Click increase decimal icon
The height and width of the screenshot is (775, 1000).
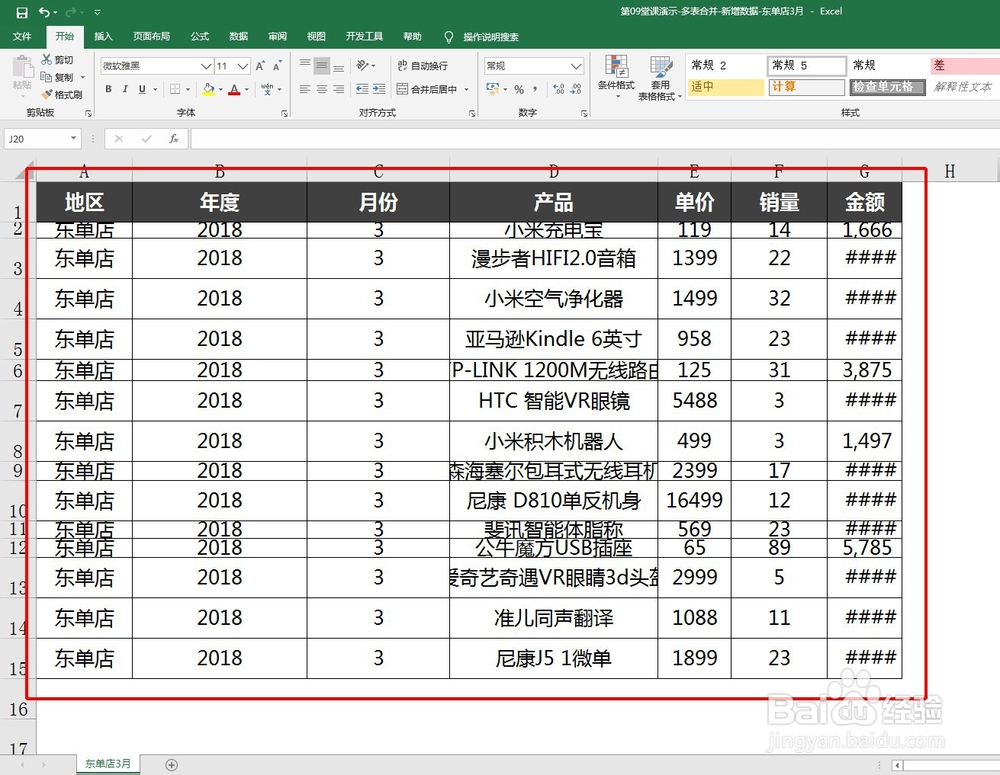click(x=559, y=89)
